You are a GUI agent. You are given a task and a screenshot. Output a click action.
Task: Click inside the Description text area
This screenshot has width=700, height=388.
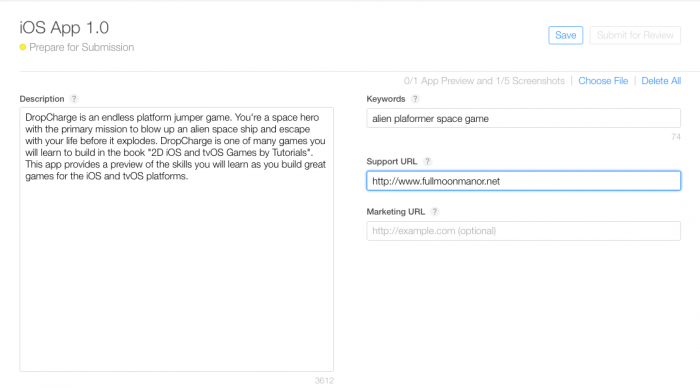tap(176, 239)
